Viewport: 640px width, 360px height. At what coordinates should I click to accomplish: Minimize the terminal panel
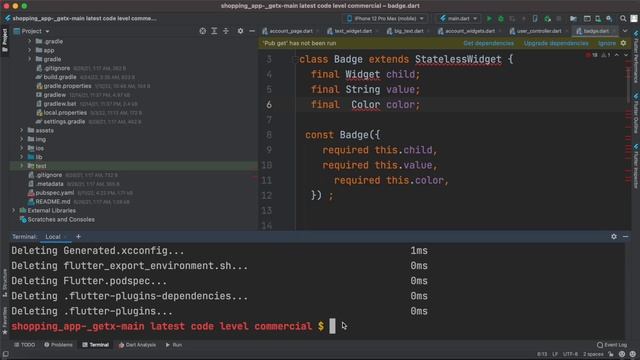(625, 236)
